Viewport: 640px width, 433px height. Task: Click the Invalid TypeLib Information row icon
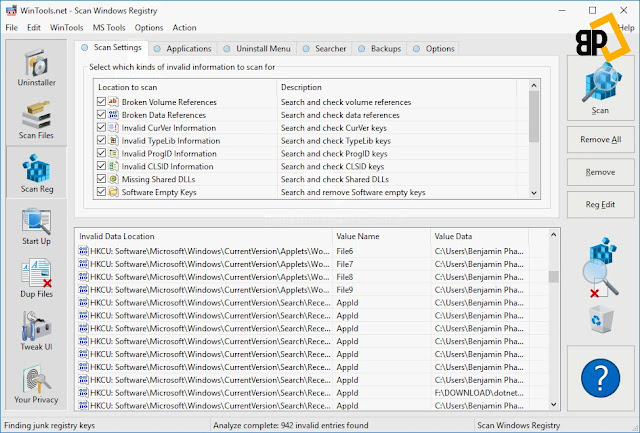[x=113, y=140]
